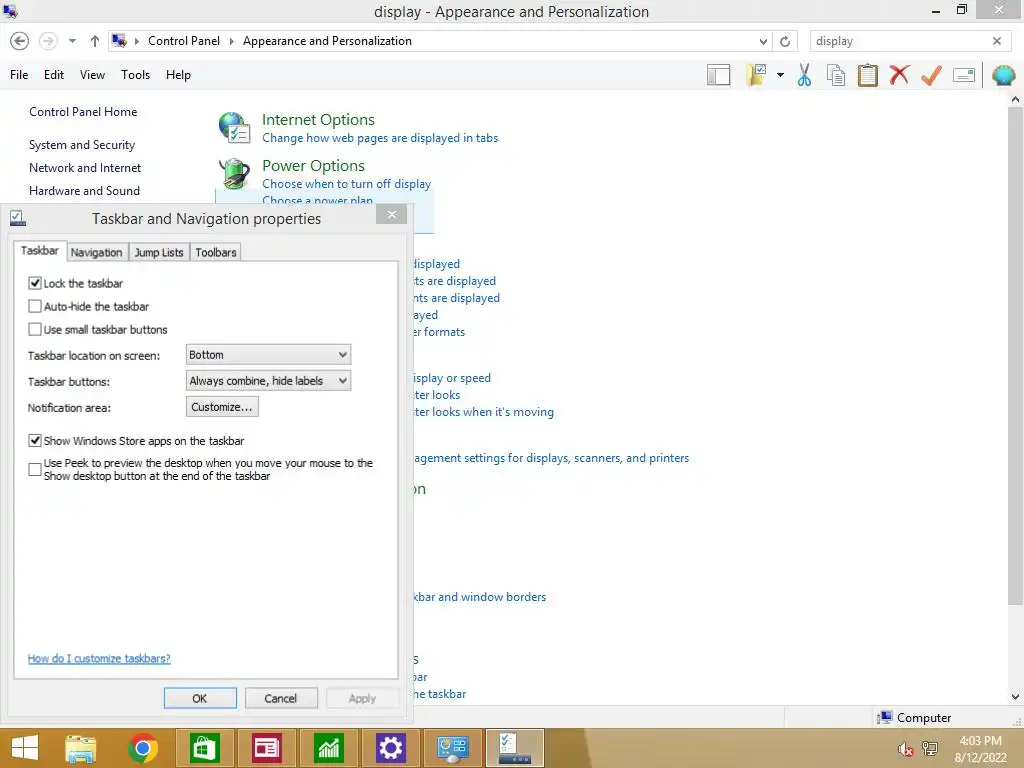Click the Properties toolbar icon

click(964, 75)
